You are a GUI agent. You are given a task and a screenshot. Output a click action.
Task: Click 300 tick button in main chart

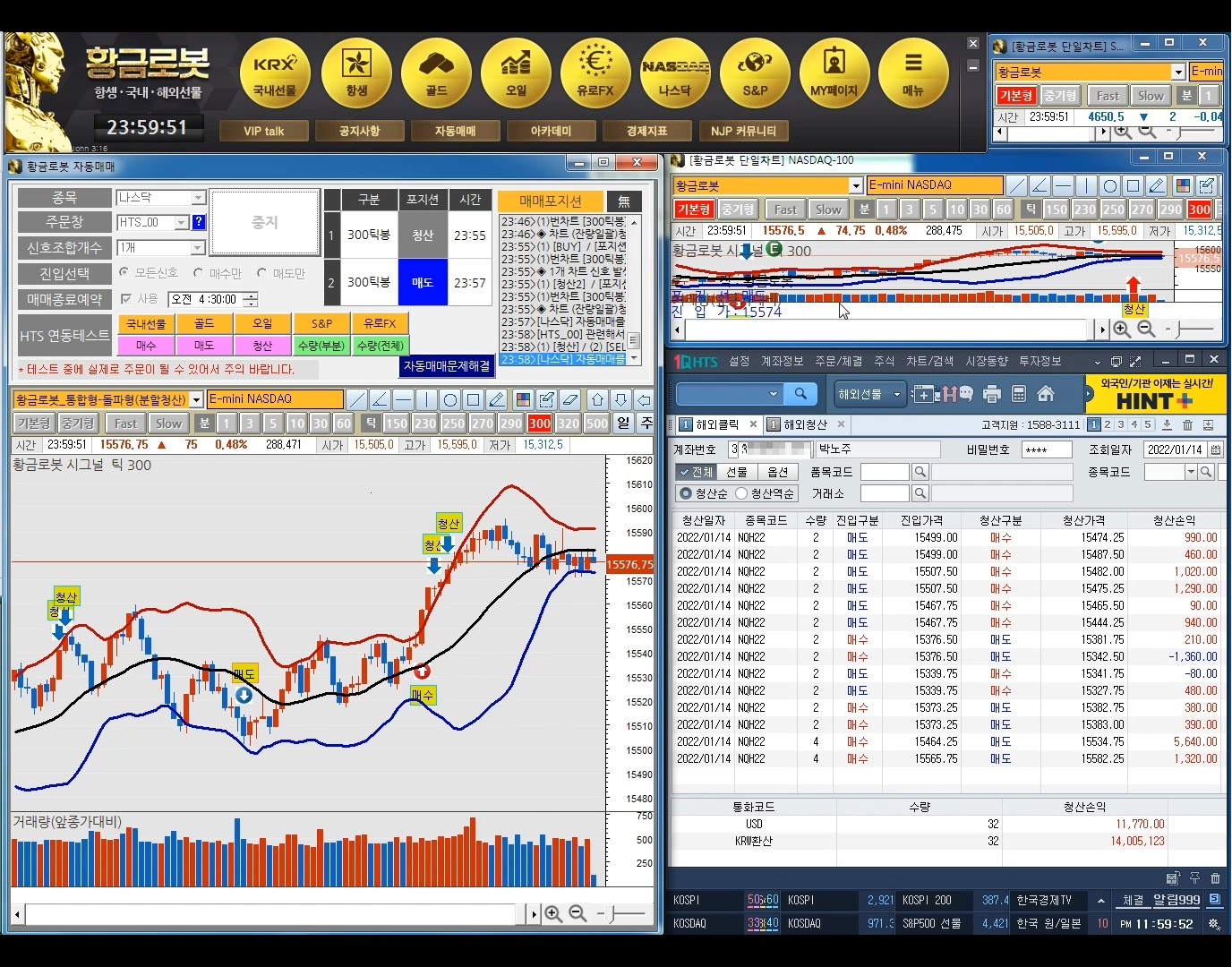coord(540,424)
